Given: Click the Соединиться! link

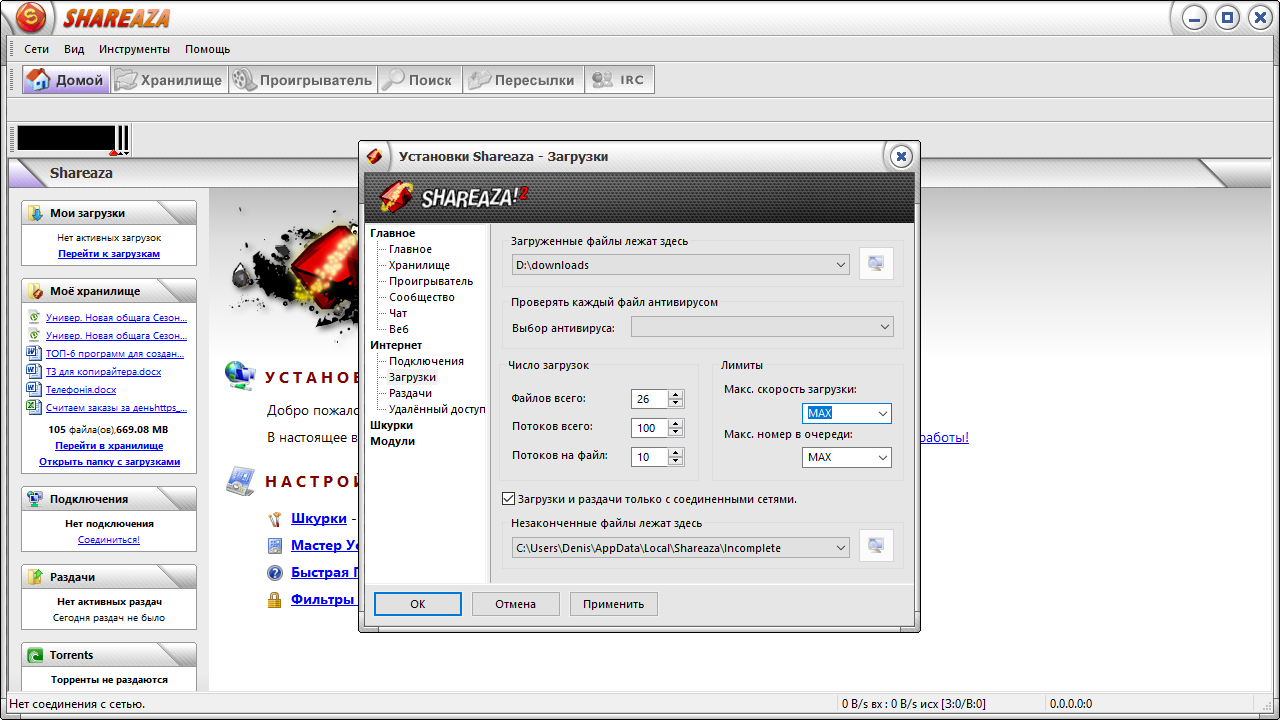Looking at the screenshot, I should point(109,540).
